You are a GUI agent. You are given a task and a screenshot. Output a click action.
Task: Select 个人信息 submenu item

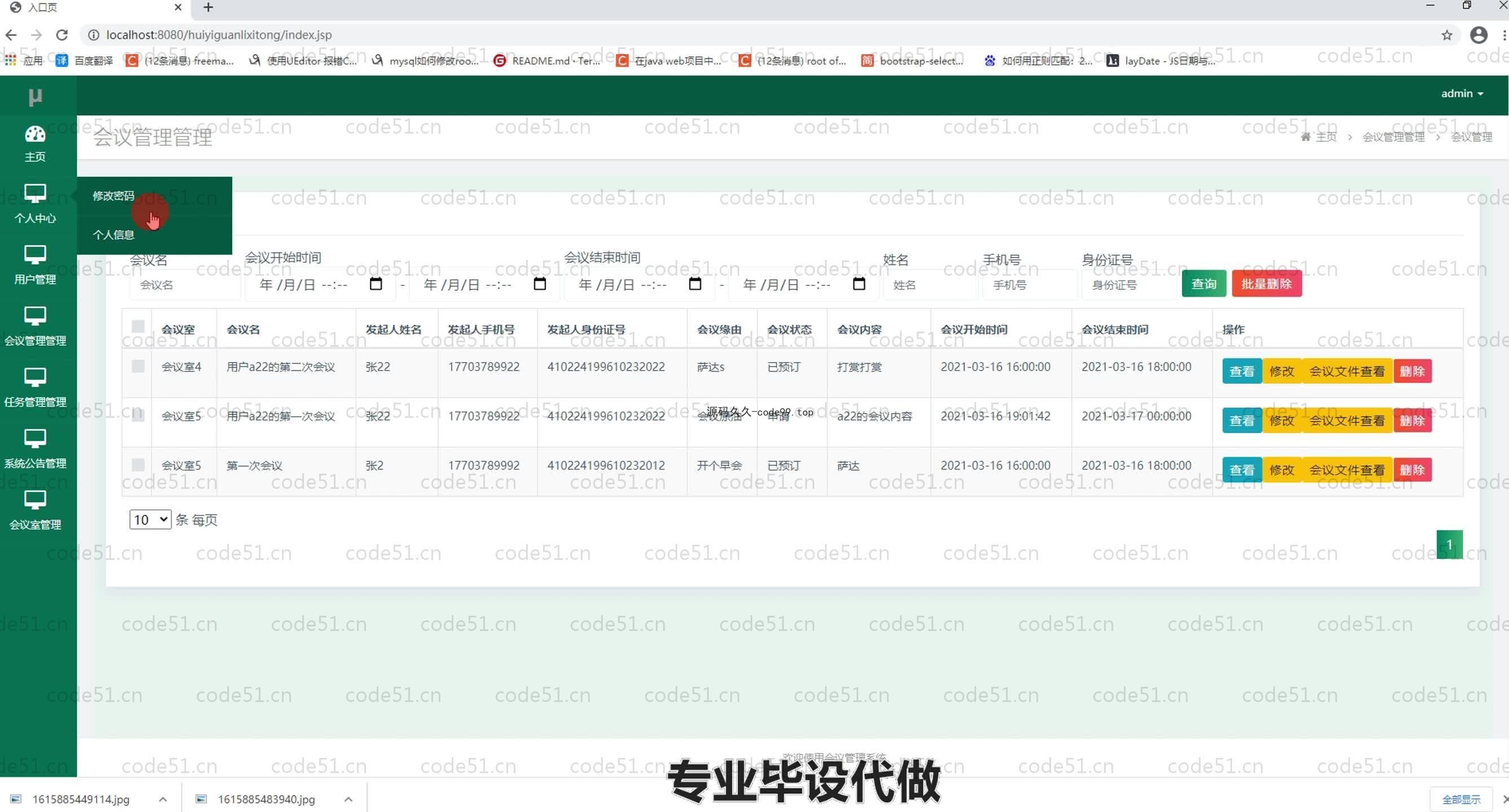(x=113, y=235)
